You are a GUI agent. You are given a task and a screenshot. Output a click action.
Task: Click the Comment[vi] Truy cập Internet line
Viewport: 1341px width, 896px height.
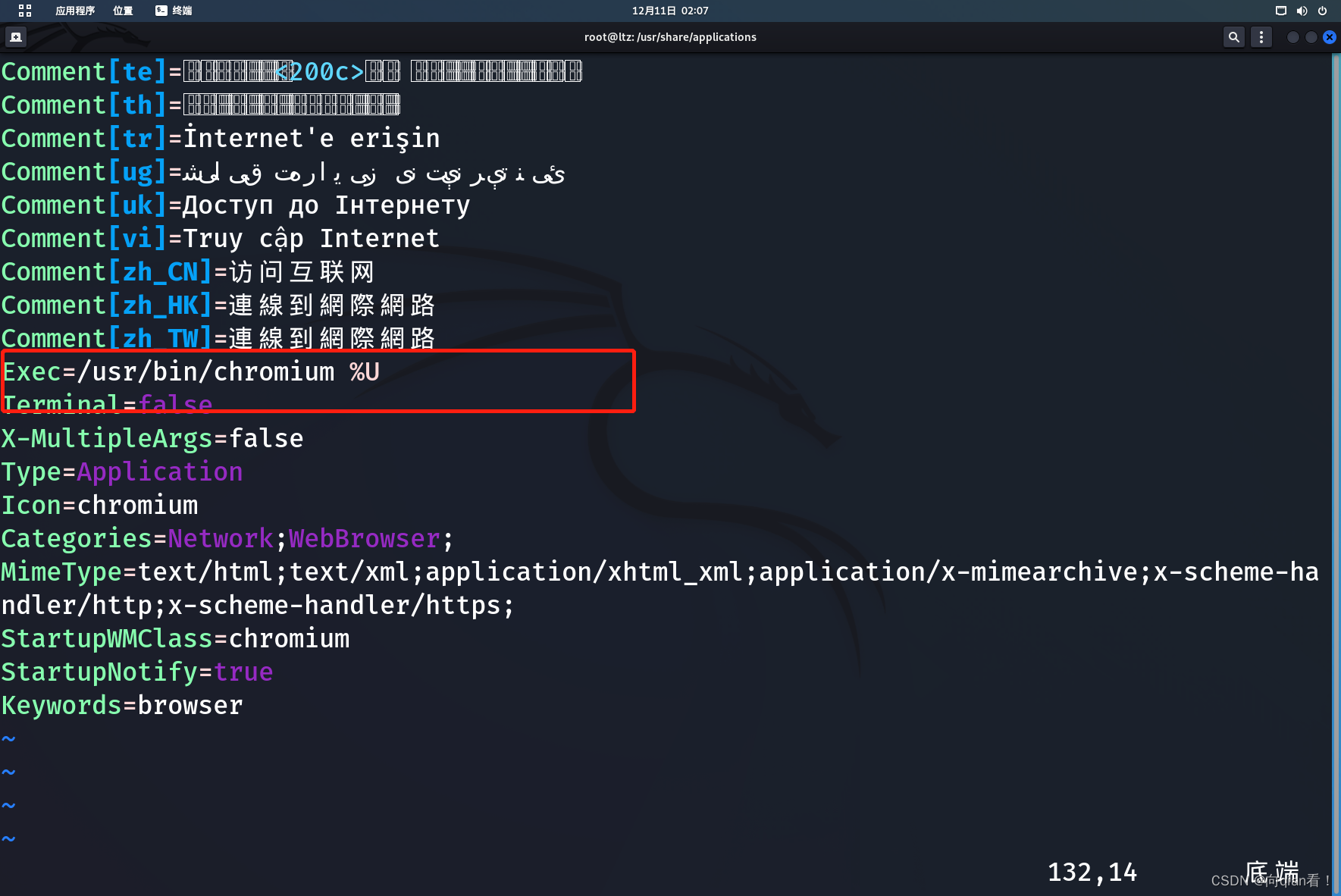[x=221, y=238]
